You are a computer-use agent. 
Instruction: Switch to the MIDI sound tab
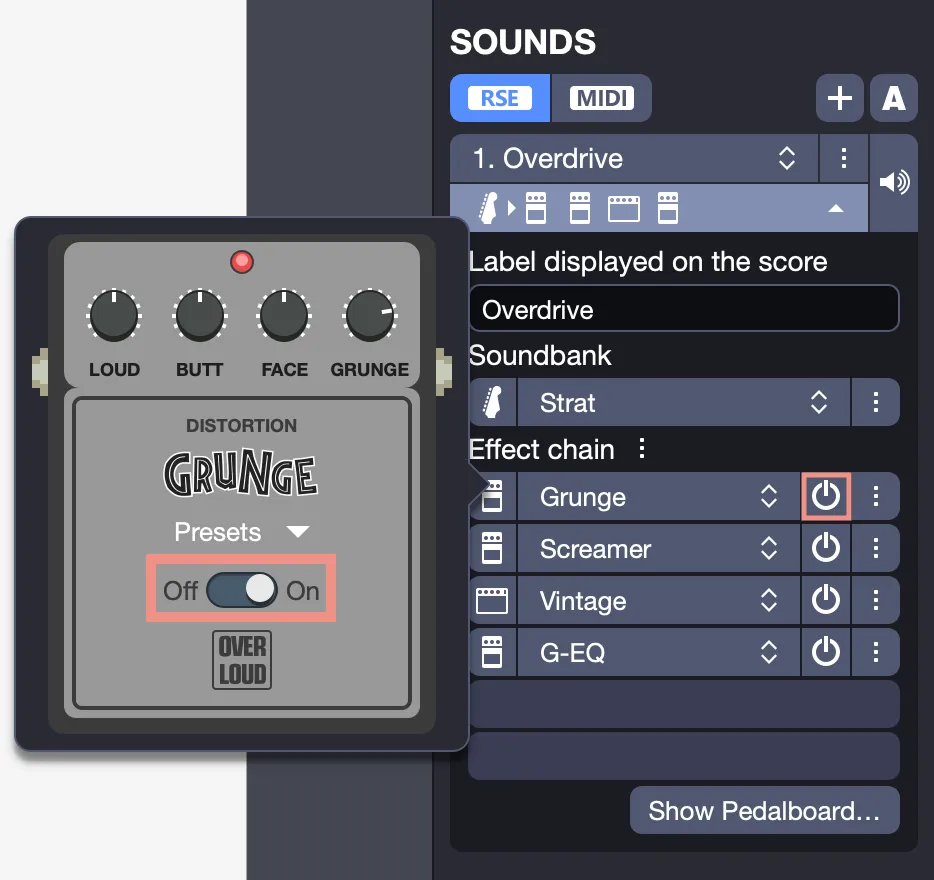point(602,98)
